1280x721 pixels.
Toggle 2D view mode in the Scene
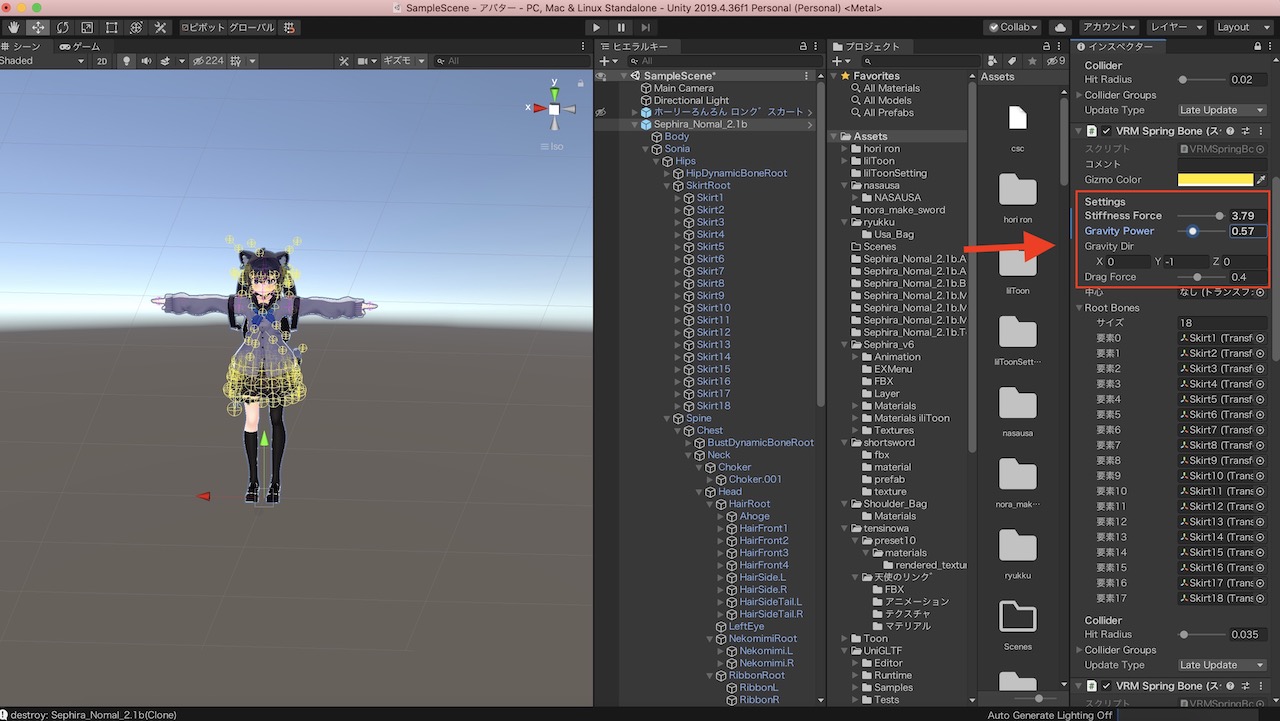click(101, 61)
